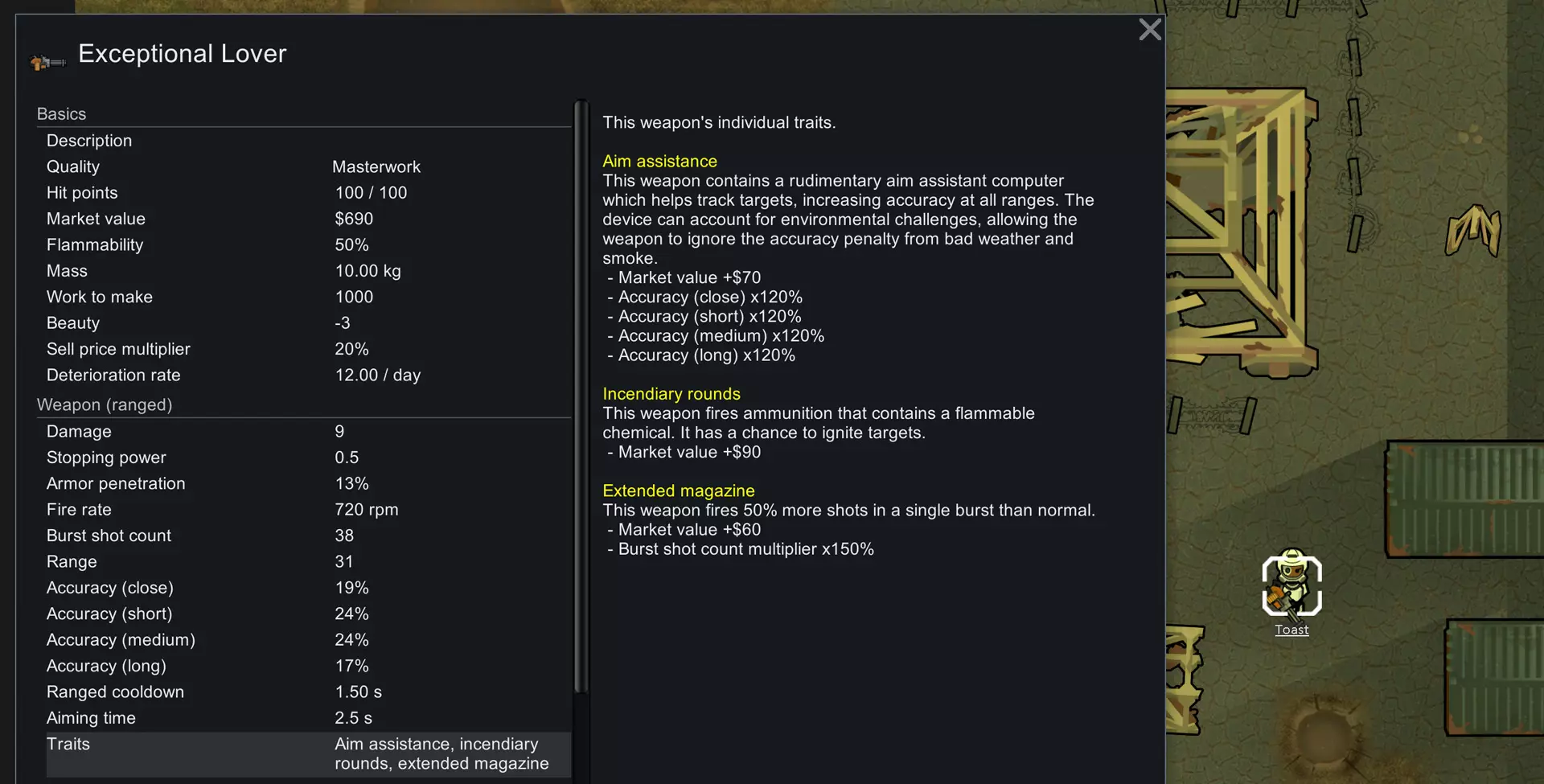Viewport: 1544px width, 784px height.
Task: Show details for the Market value stat
Action: pyautogui.click(x=306, y=219)
